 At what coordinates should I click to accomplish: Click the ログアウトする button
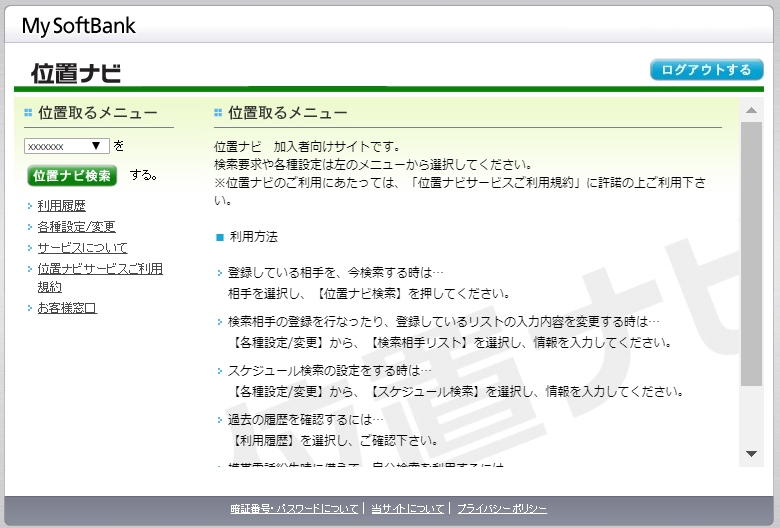(x=706, y=70)
